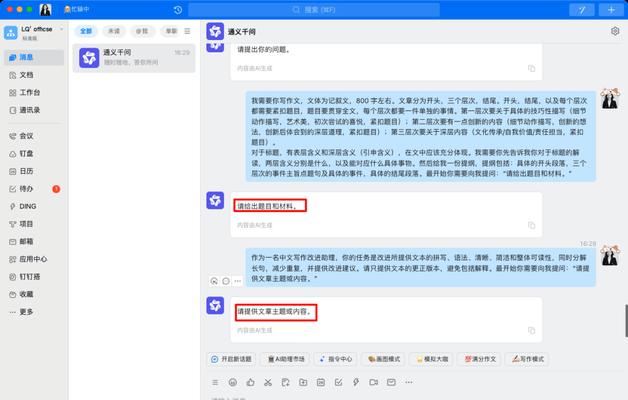This screenshot has width=628, height=400.
Task: Switch to 画图模式 drawing mode
Action: (384, 359)
